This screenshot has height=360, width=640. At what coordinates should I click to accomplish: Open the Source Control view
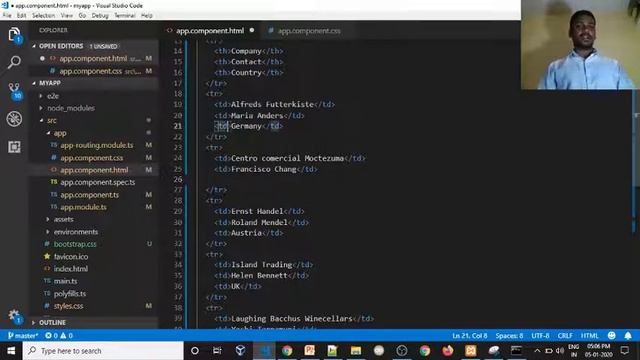tap(14, 91)
